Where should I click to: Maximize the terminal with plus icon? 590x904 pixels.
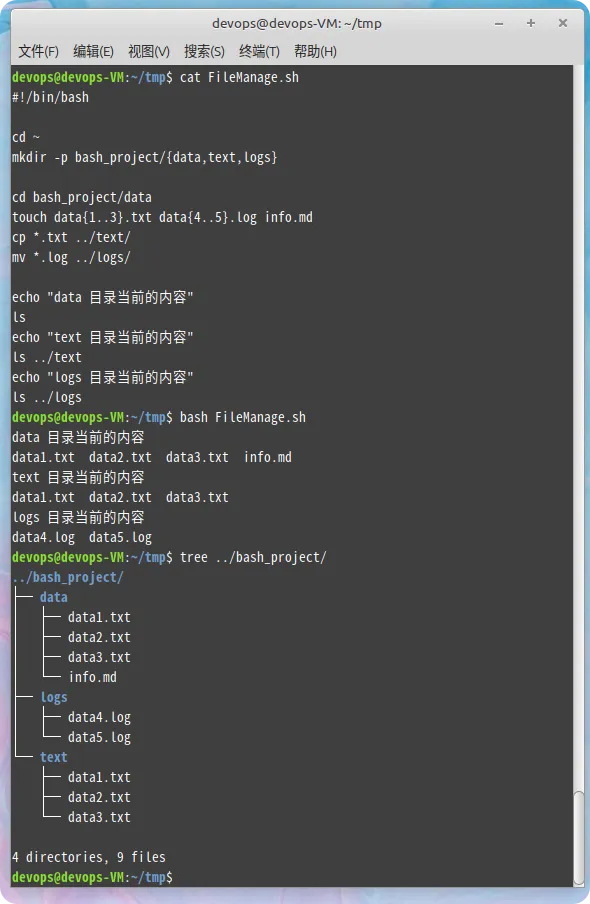pyautogui.click(x=531, y=23)
